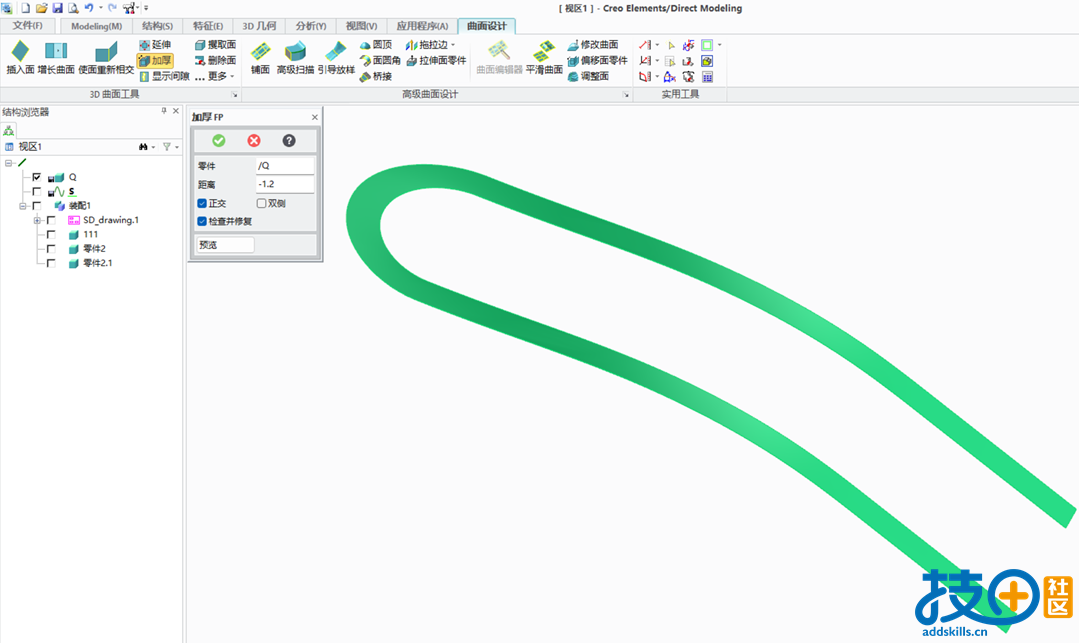Check the checkbox next to part 111
This screenshot has width=1079, height=643.
51,235
